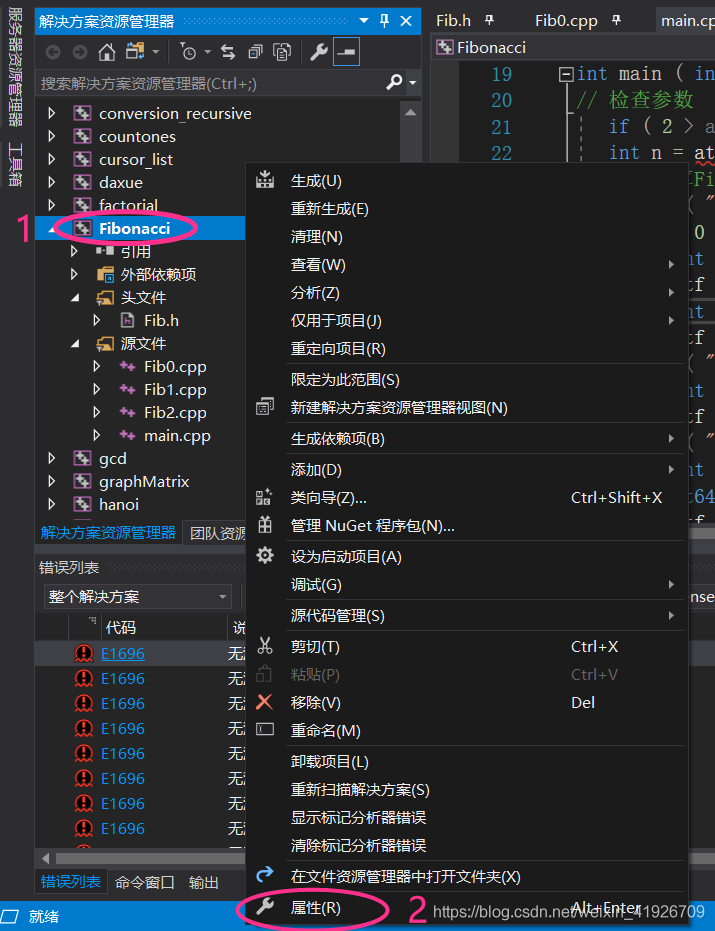Choose 设为启动项目(A) in context menu
Viewport: 715px width, 931px height.
[x=345, y=556]
